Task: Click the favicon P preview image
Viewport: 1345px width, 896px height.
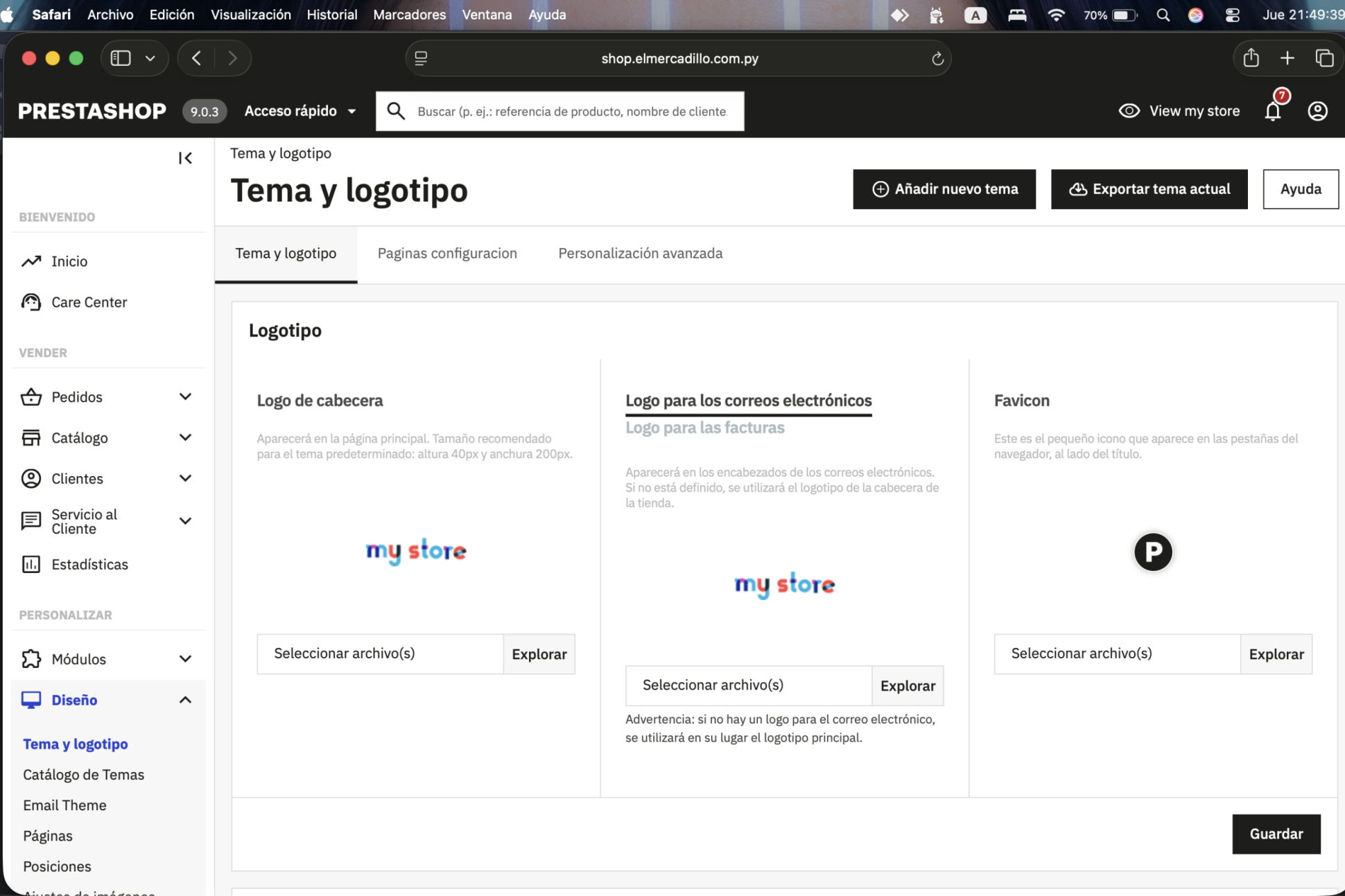Action: click(x=1152, y=552)
